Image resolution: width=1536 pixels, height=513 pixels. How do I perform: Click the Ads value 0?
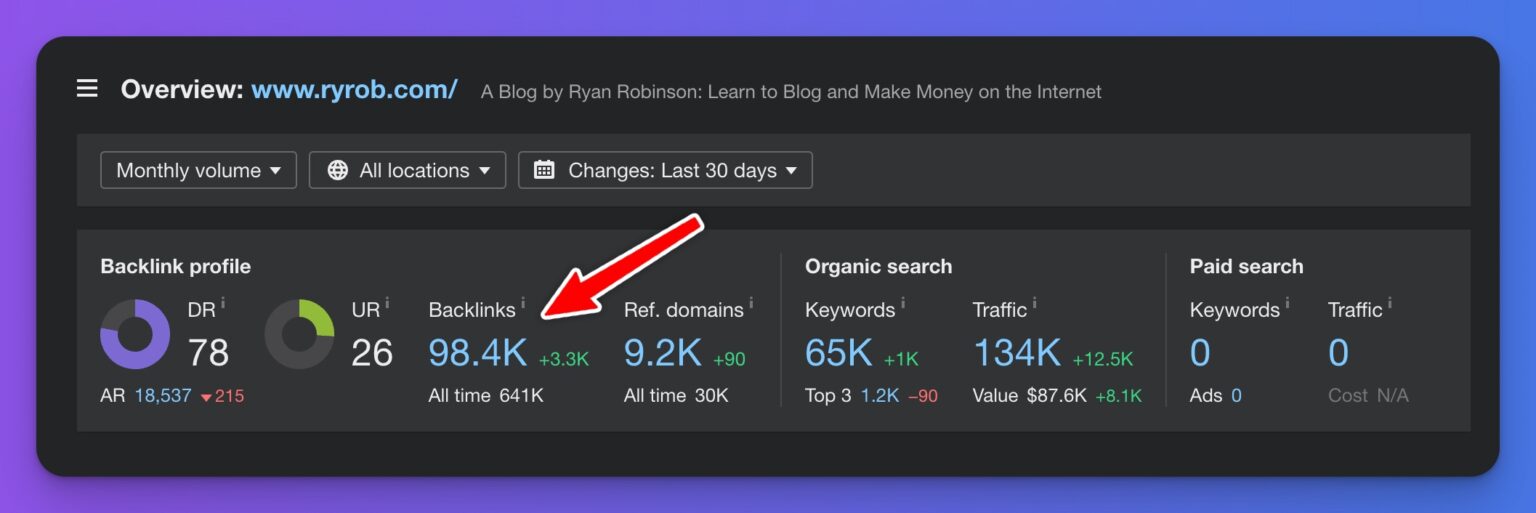pyautogui.click(x=1236, y=396)
